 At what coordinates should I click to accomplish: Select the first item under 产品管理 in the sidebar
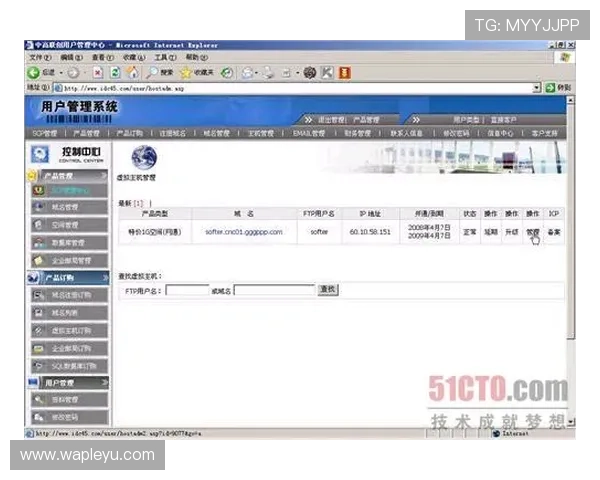click(x=70, y=190)
